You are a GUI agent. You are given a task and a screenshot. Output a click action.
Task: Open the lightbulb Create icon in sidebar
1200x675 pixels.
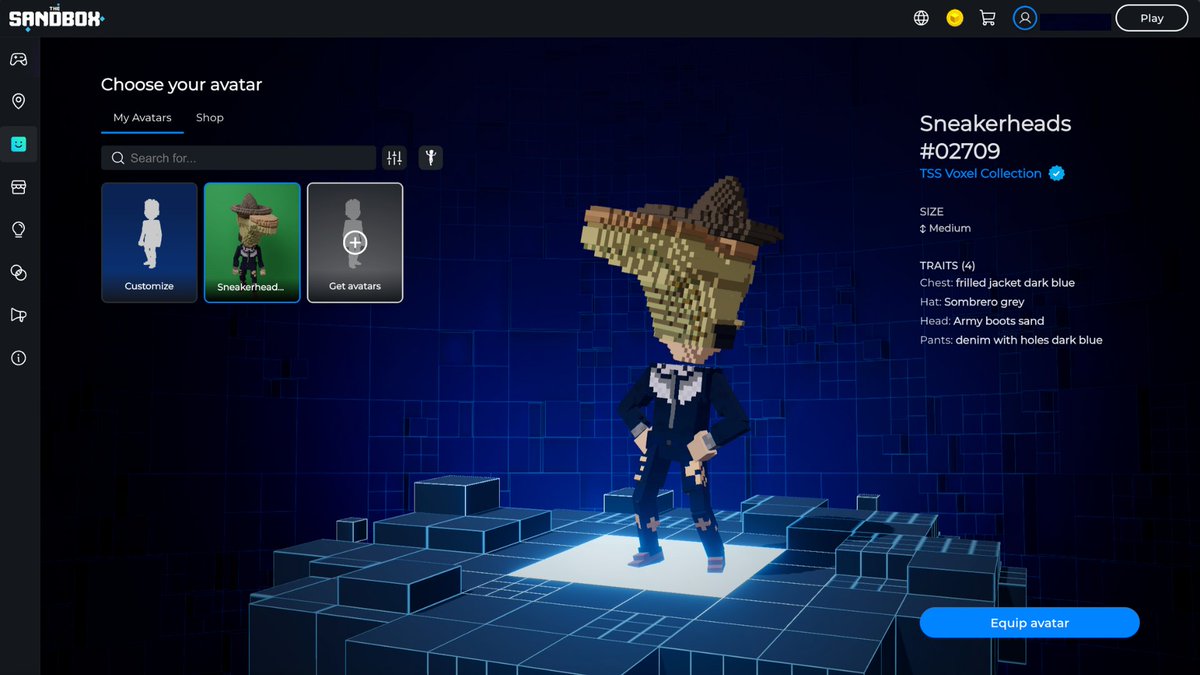(18, 229)
